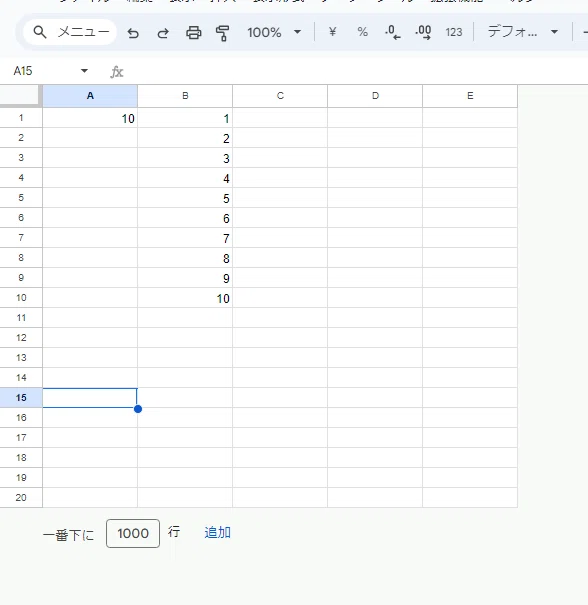Click the メニュー search box
This screenshot has height=605, width=588.
(x=70, y=32)
